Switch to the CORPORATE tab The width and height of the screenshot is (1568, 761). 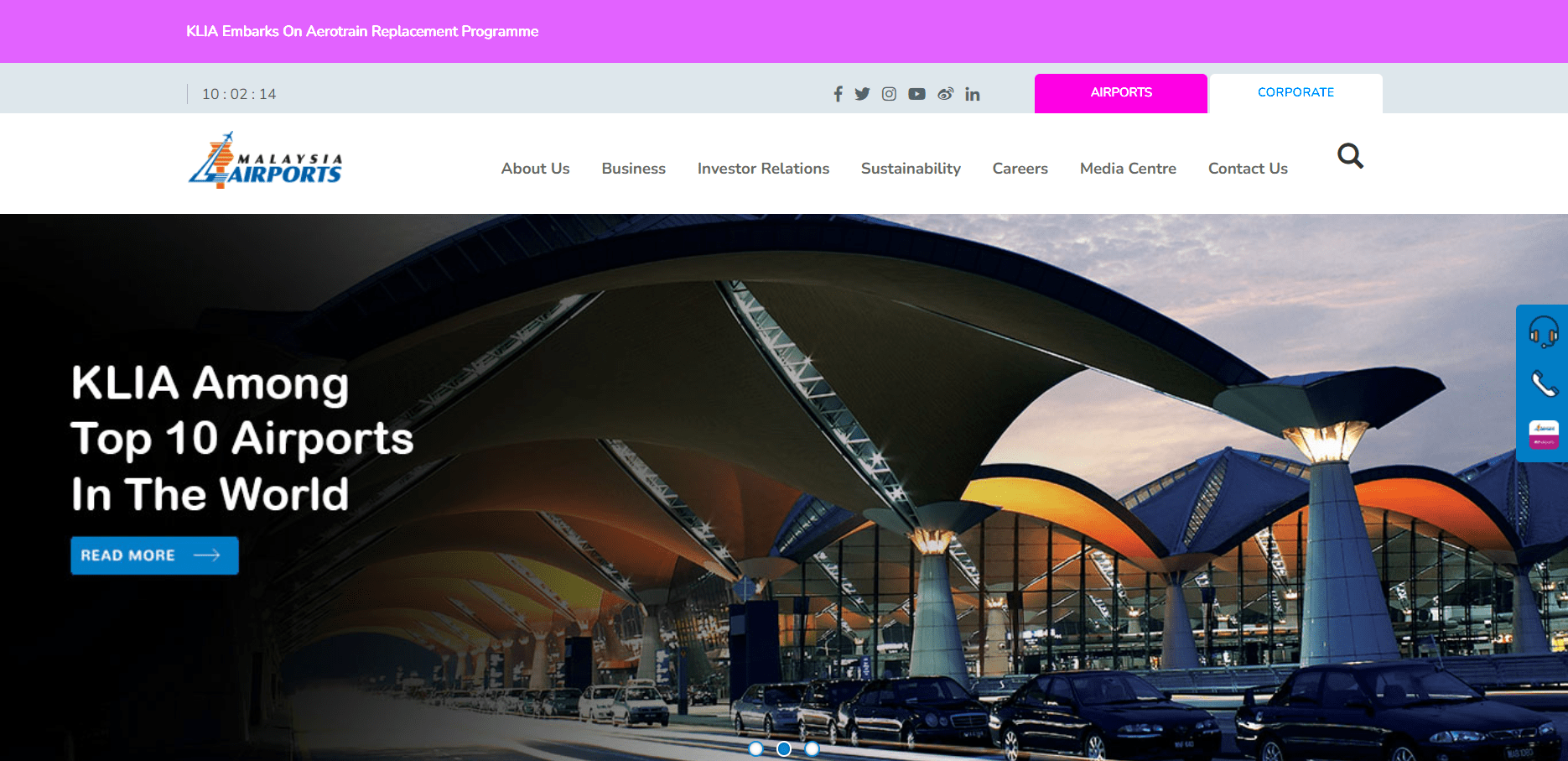(1295, 92)
